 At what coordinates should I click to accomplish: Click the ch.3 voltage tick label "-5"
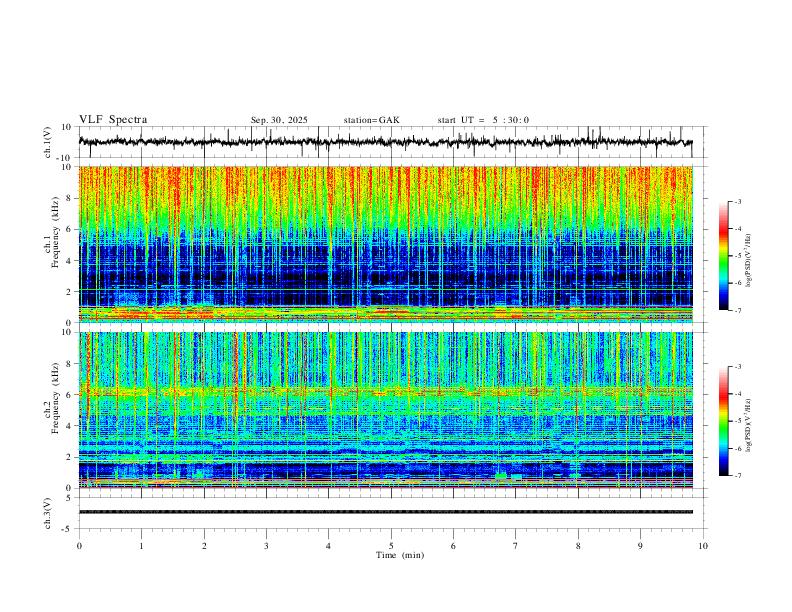tap(68, 529)
